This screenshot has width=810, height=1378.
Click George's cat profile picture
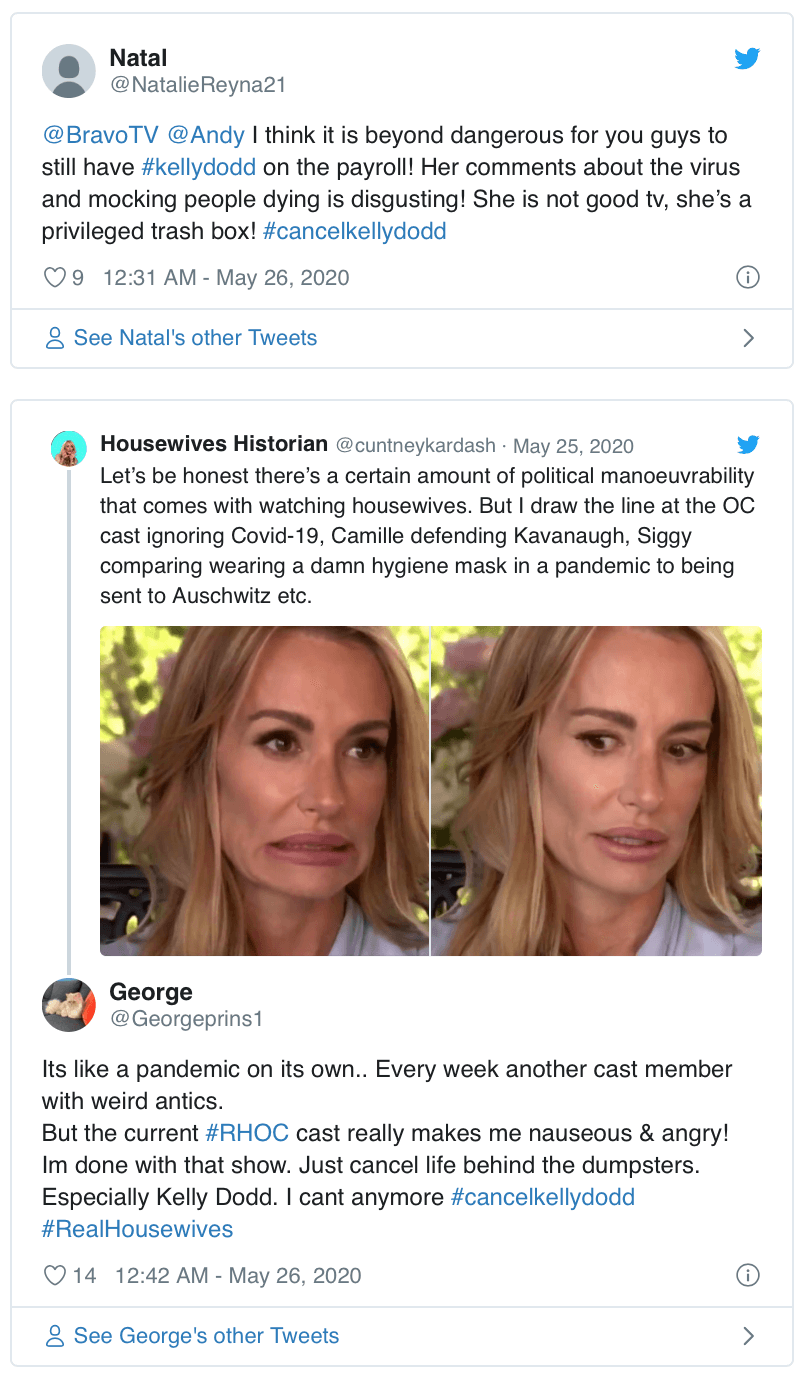pyautogui.click(x=69, y=1005)
